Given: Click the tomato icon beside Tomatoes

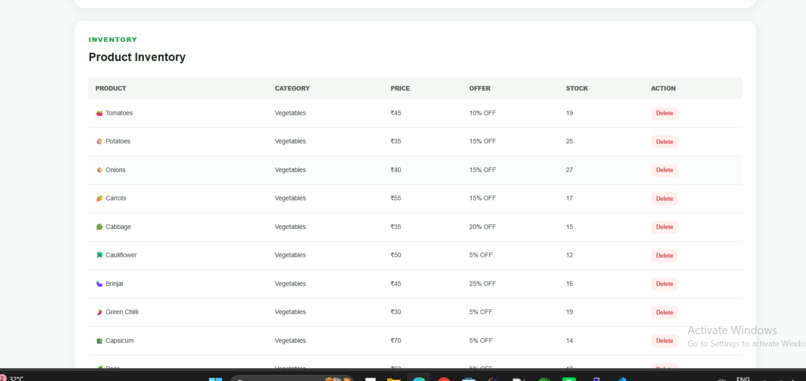Looking at the screenshot, I should [x=100, y=113].
